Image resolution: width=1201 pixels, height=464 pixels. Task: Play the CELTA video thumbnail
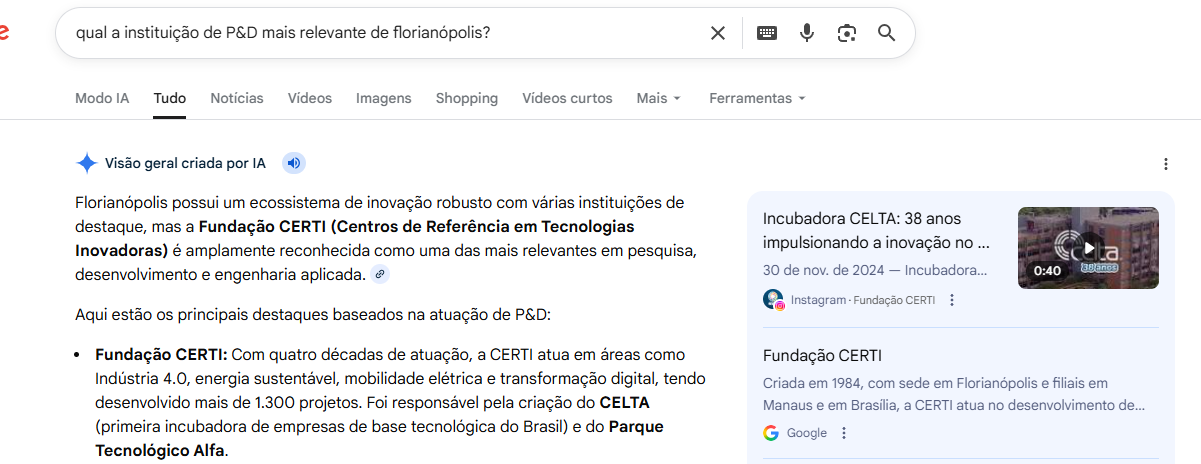point(1088,247)
